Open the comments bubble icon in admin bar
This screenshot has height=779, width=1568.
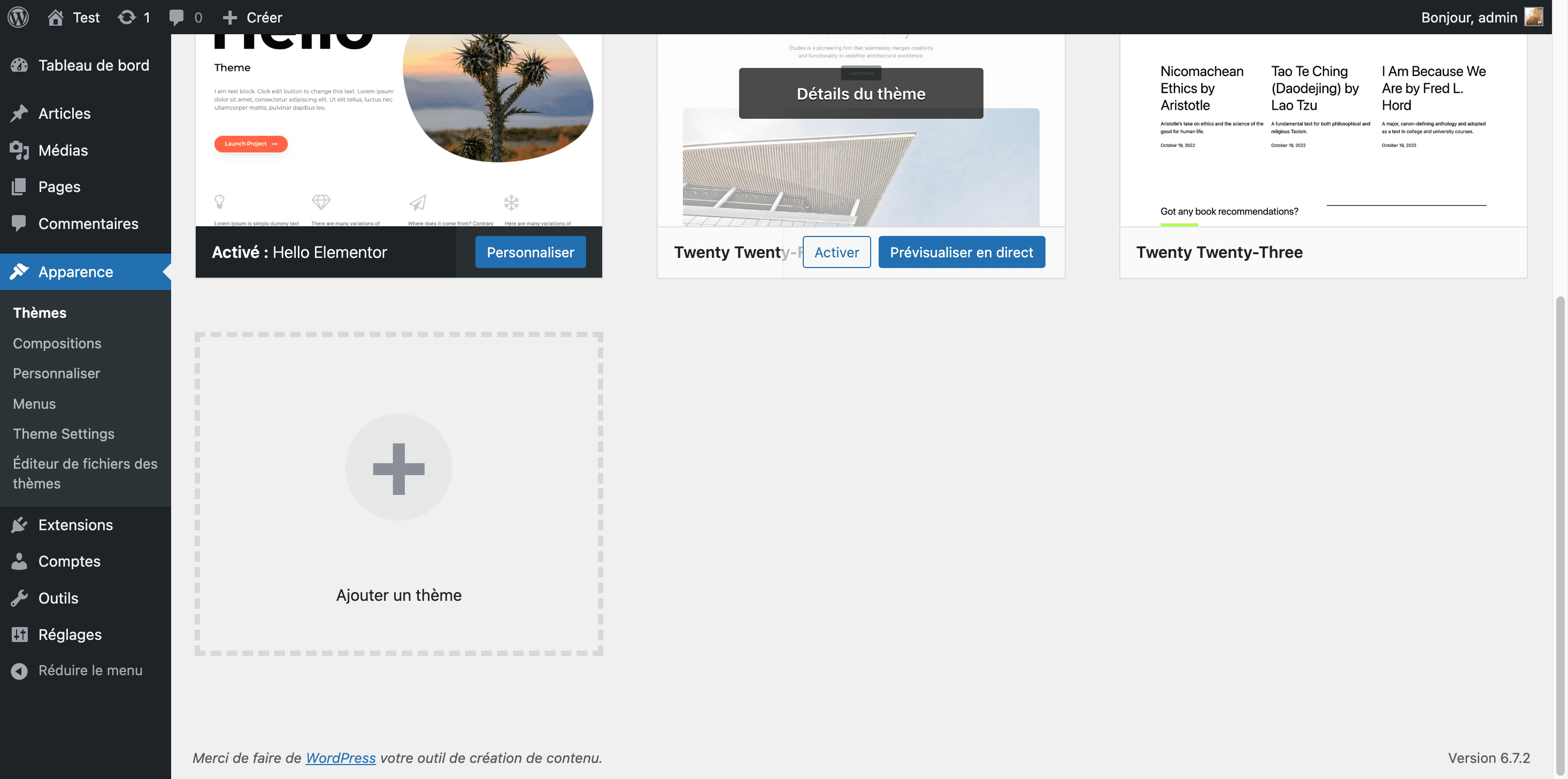176,18
